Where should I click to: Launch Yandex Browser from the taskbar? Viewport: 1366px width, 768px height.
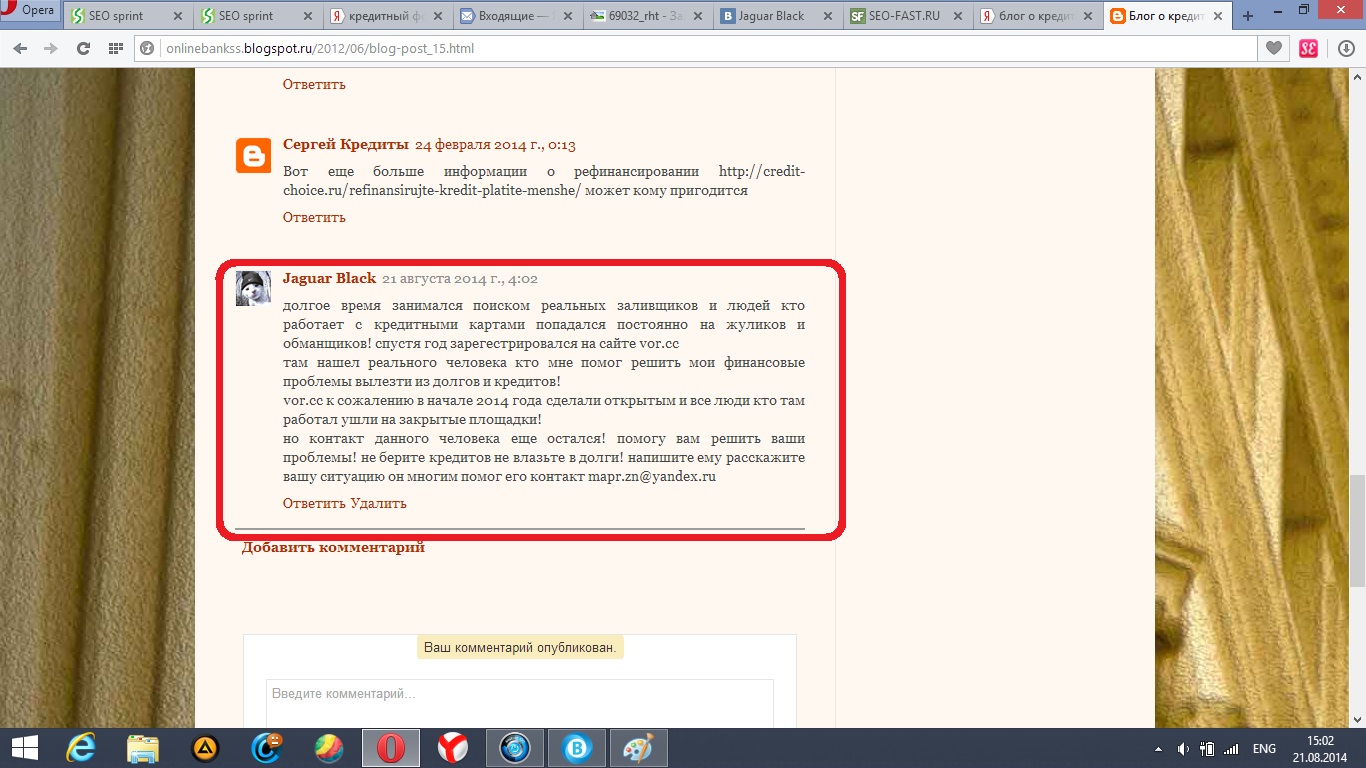(453, 748)
